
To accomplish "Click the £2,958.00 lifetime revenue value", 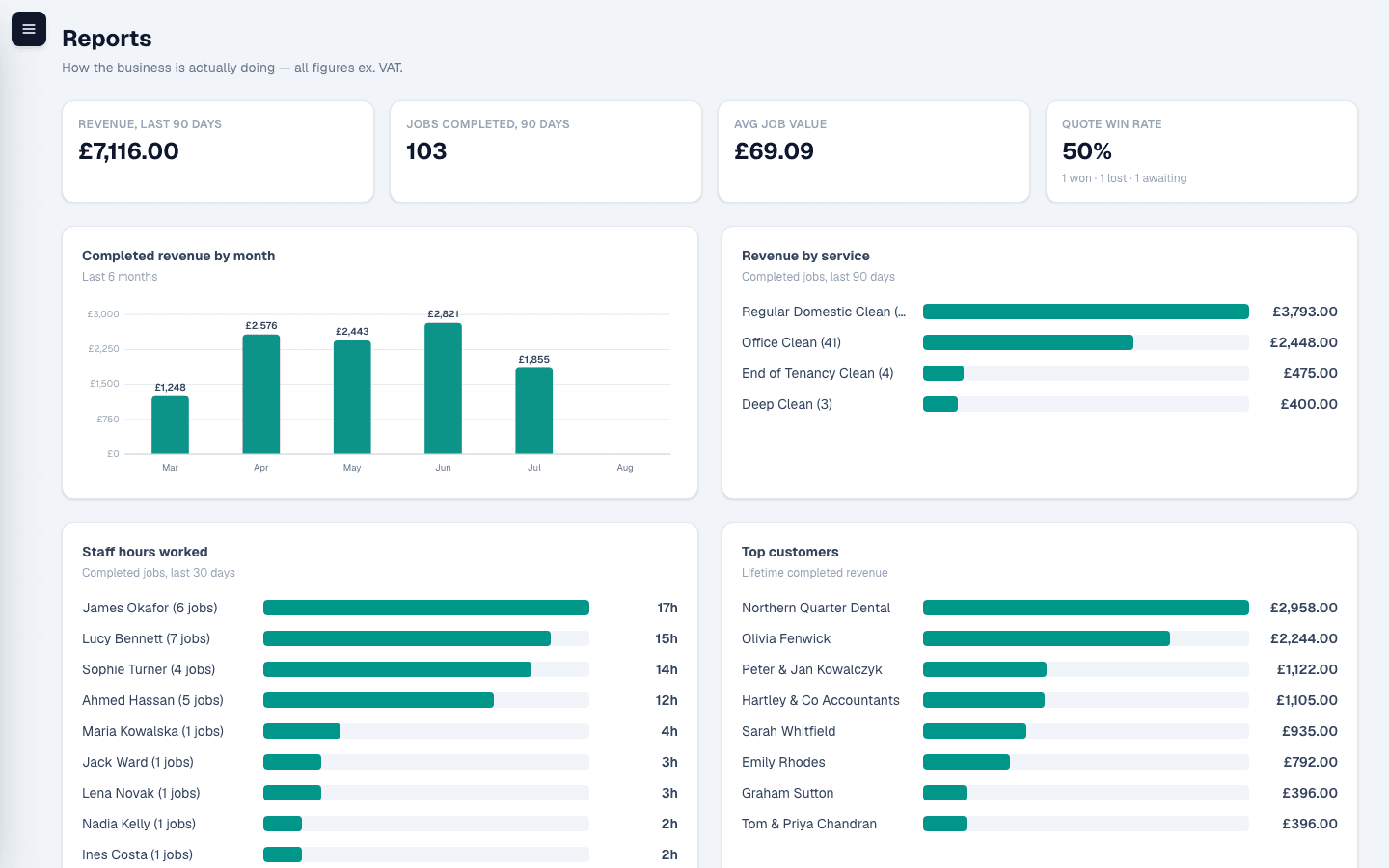I will 1304,608.
